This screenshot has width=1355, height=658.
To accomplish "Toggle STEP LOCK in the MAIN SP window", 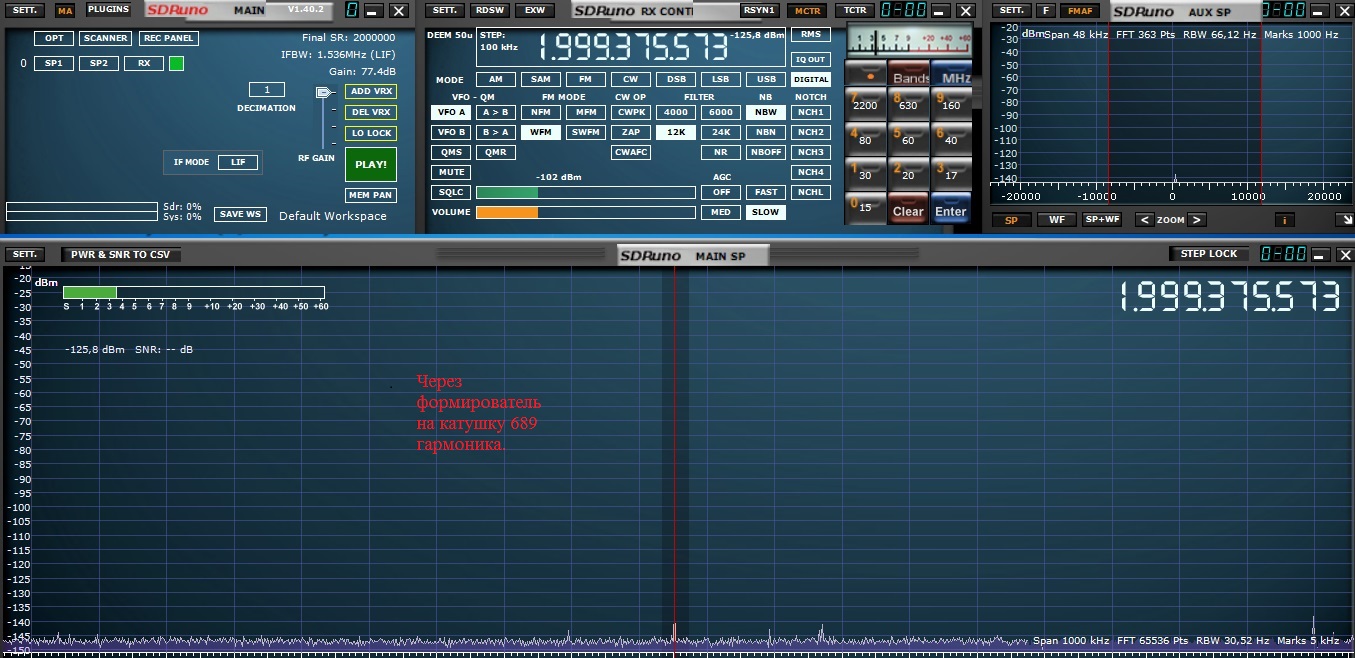I will click(1209, 254).
